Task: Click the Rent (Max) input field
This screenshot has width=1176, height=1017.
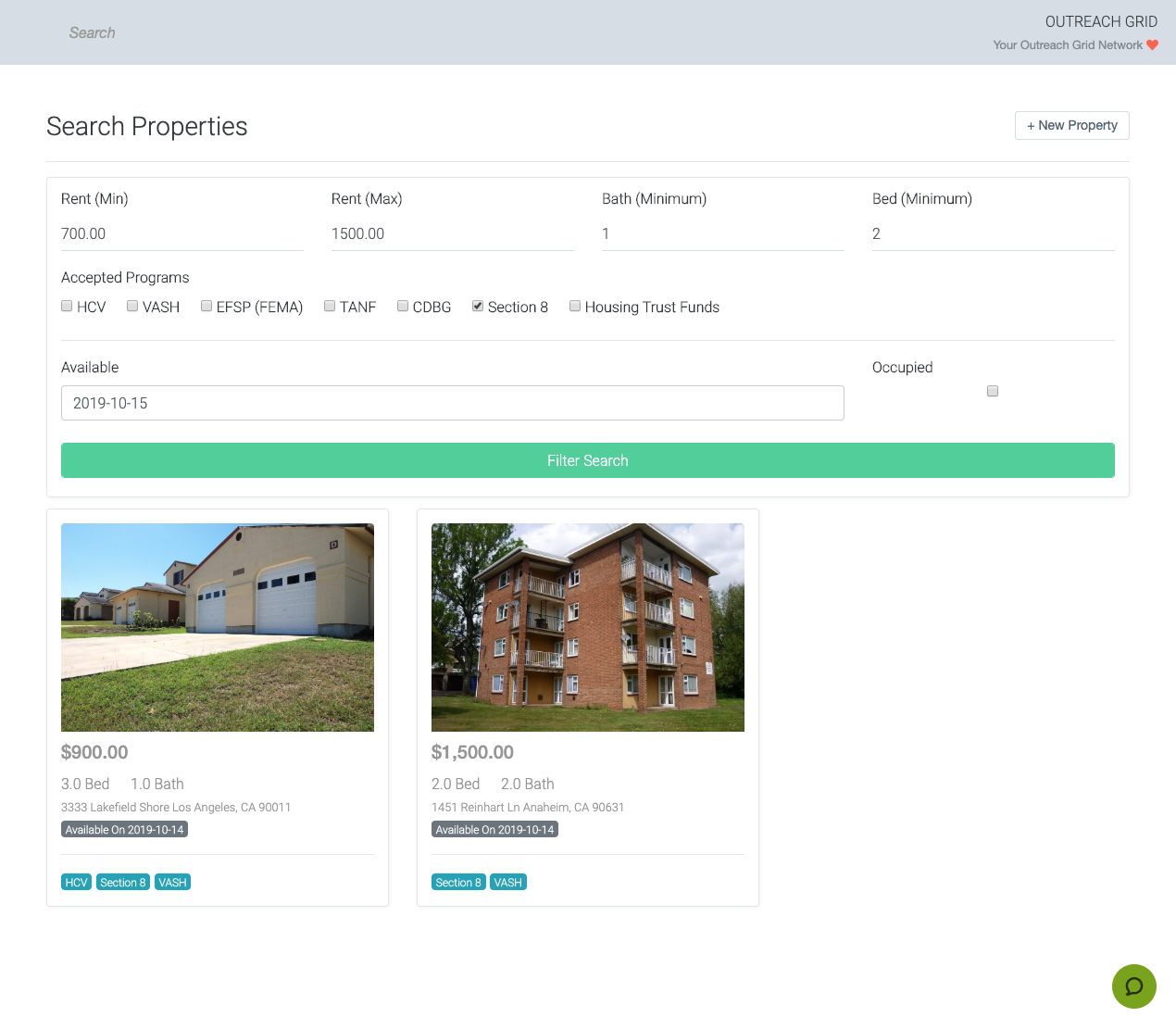Action: 452,233
